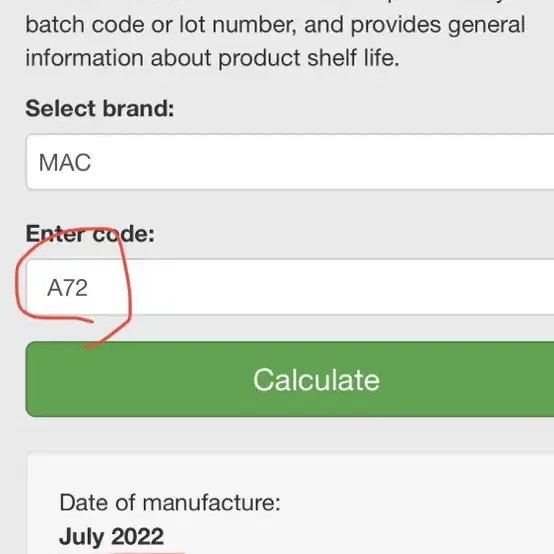Open the MAC brand dropdown
This screenshot has width=554, height=554.
[290, 162]
